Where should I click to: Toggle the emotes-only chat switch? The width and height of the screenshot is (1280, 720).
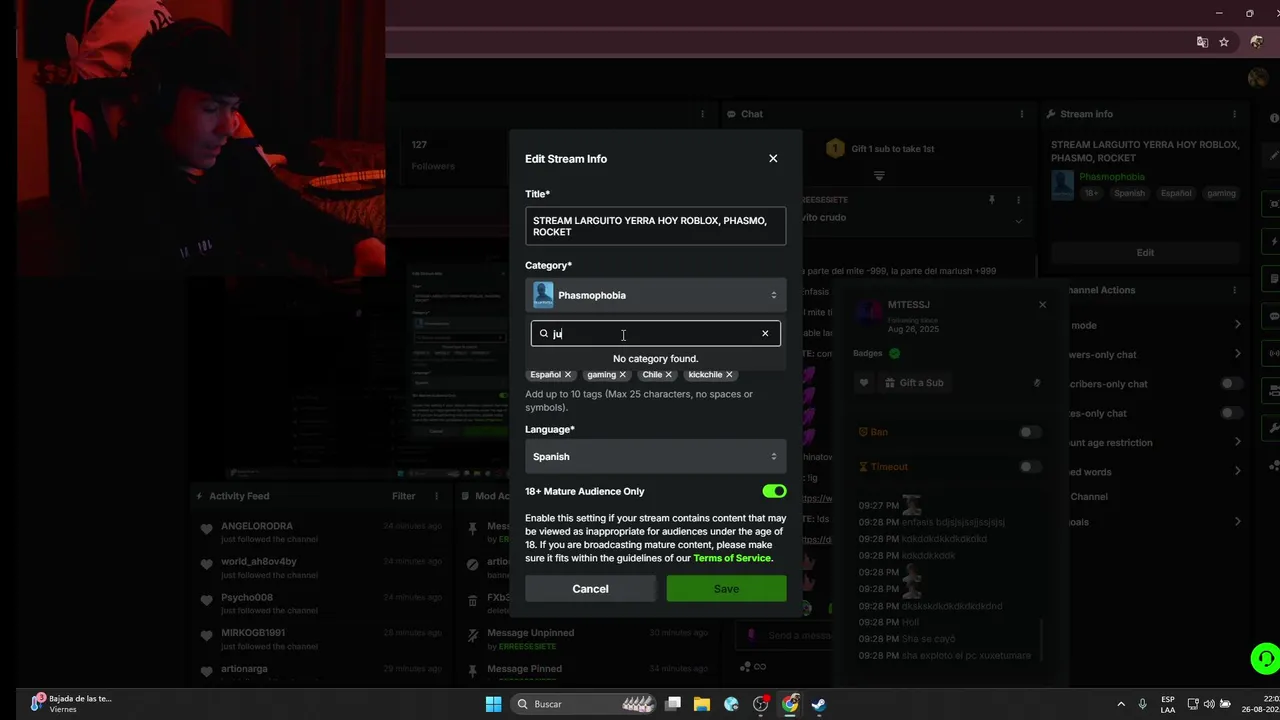pos(1231,413)
